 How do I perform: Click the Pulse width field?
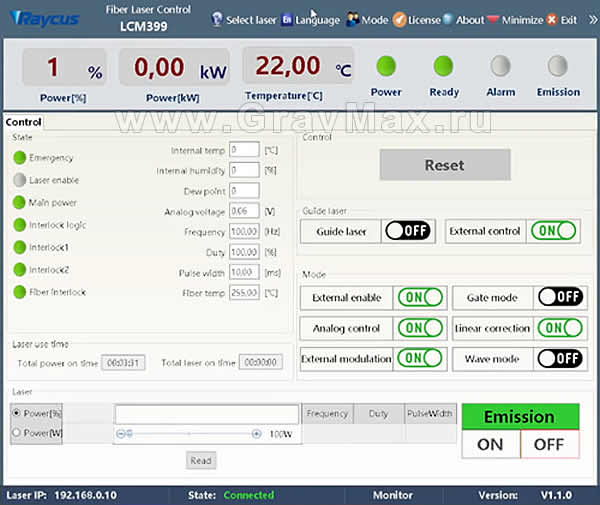pyautogui.click(x=245, y=272)
